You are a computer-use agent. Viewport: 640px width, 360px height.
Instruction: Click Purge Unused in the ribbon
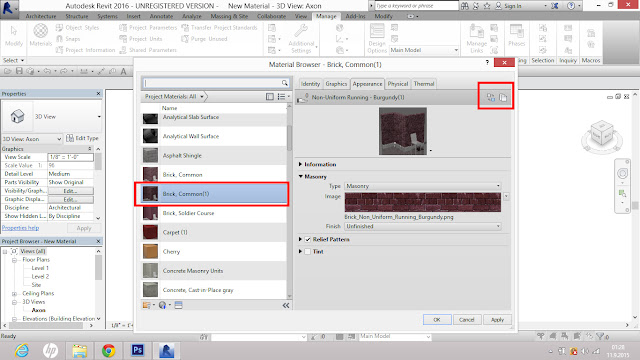pyautogui.click(x=204, y=39)
